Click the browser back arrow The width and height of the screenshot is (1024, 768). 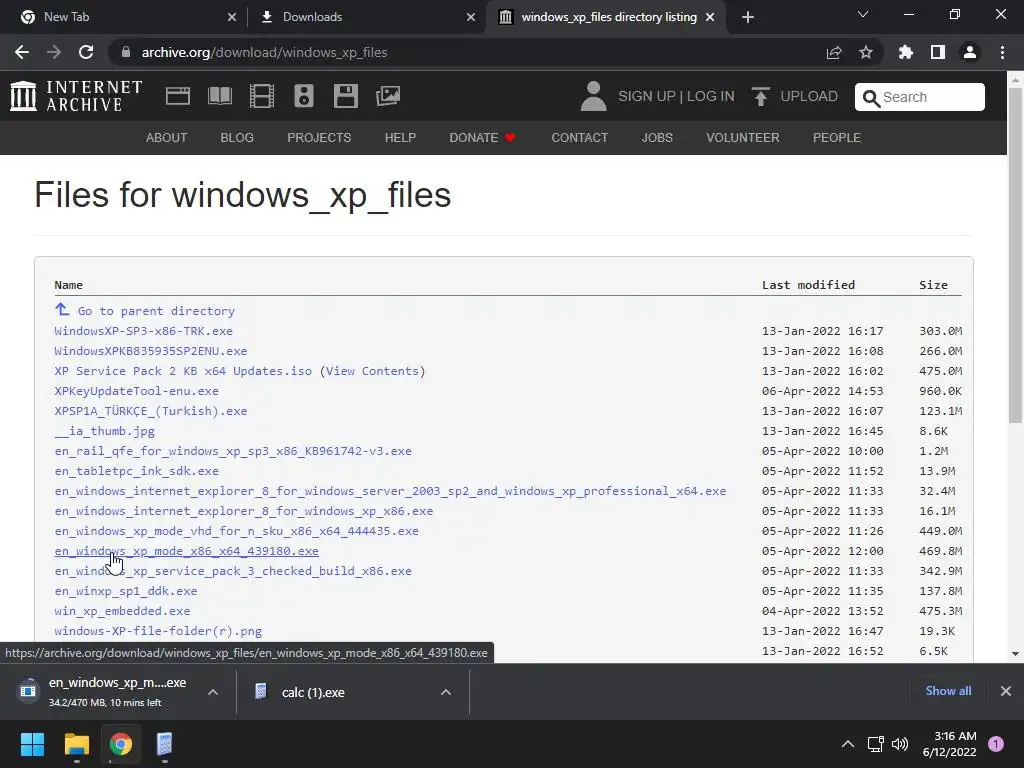[x=22, y=52]
